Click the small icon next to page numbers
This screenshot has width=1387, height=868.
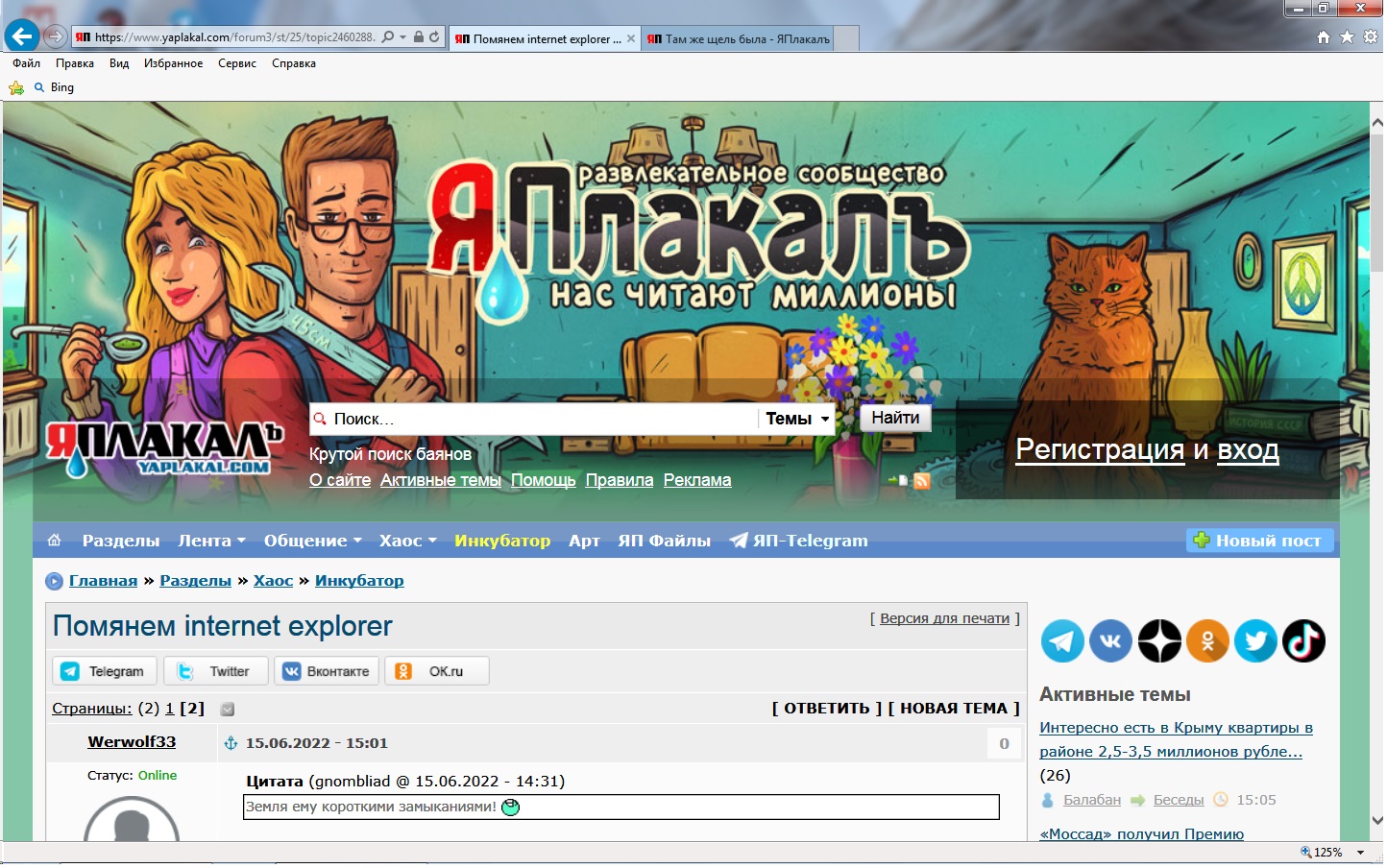pyautogui.click(x=228, y=711)
